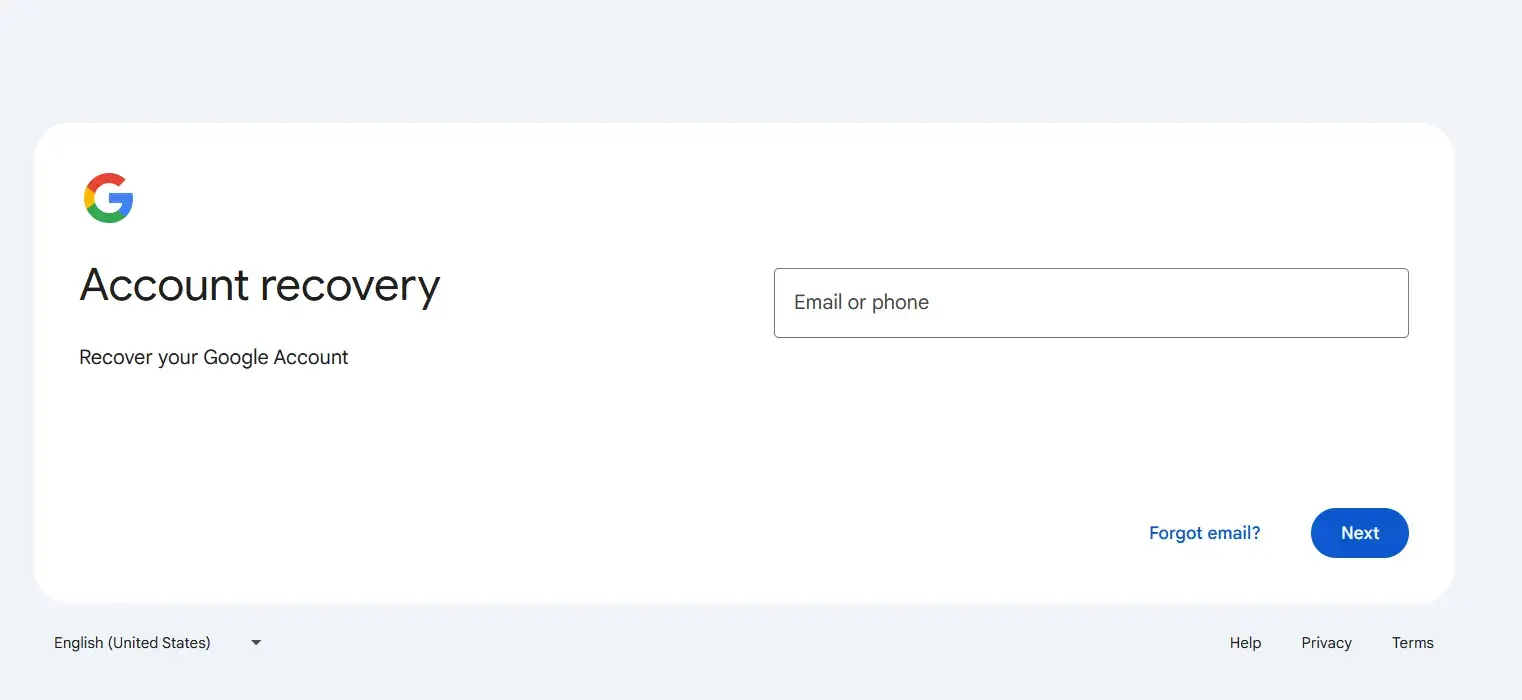Open the Terms footer link

1413,643
